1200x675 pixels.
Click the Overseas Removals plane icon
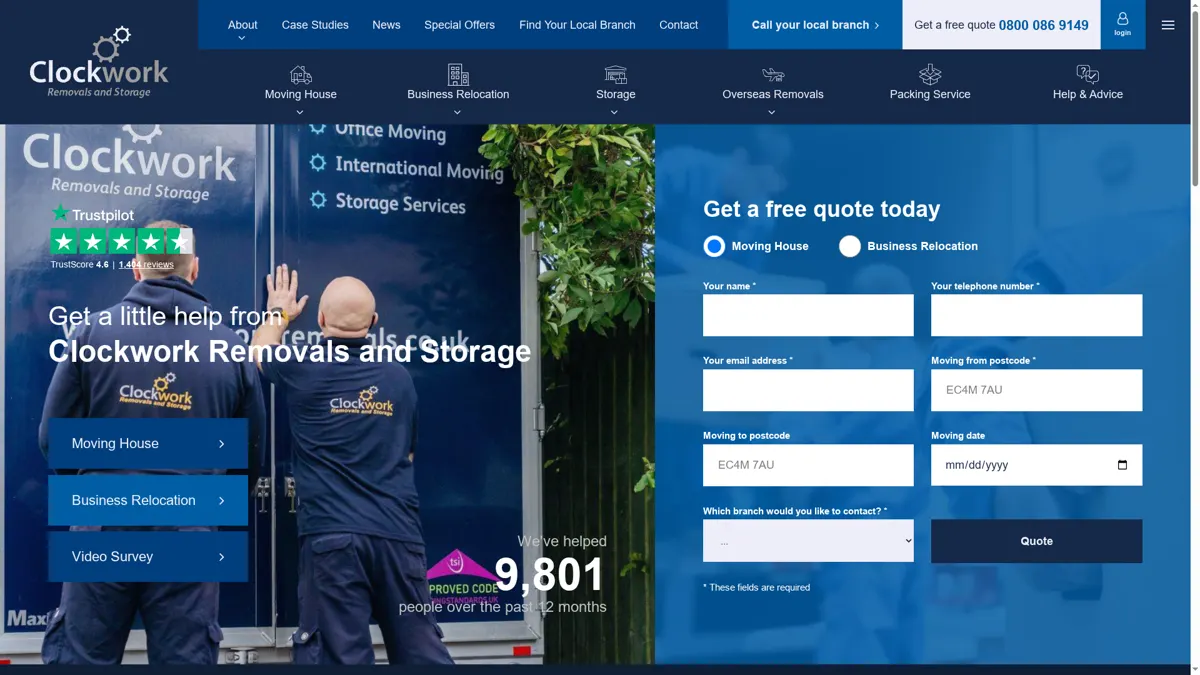(x=773, y=74)
